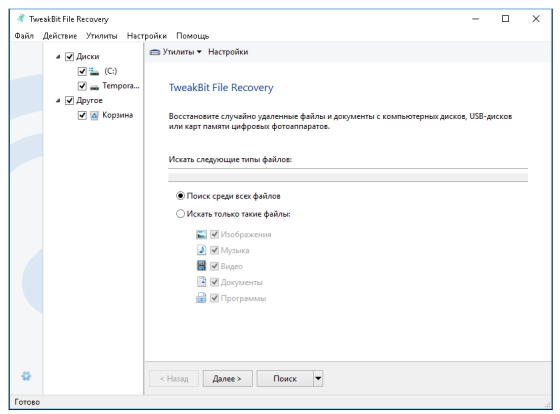Image resolution: width=560 pixels, height=414 pixels.
Task: Click the Temporary drive icon
Action: point(94,86)
